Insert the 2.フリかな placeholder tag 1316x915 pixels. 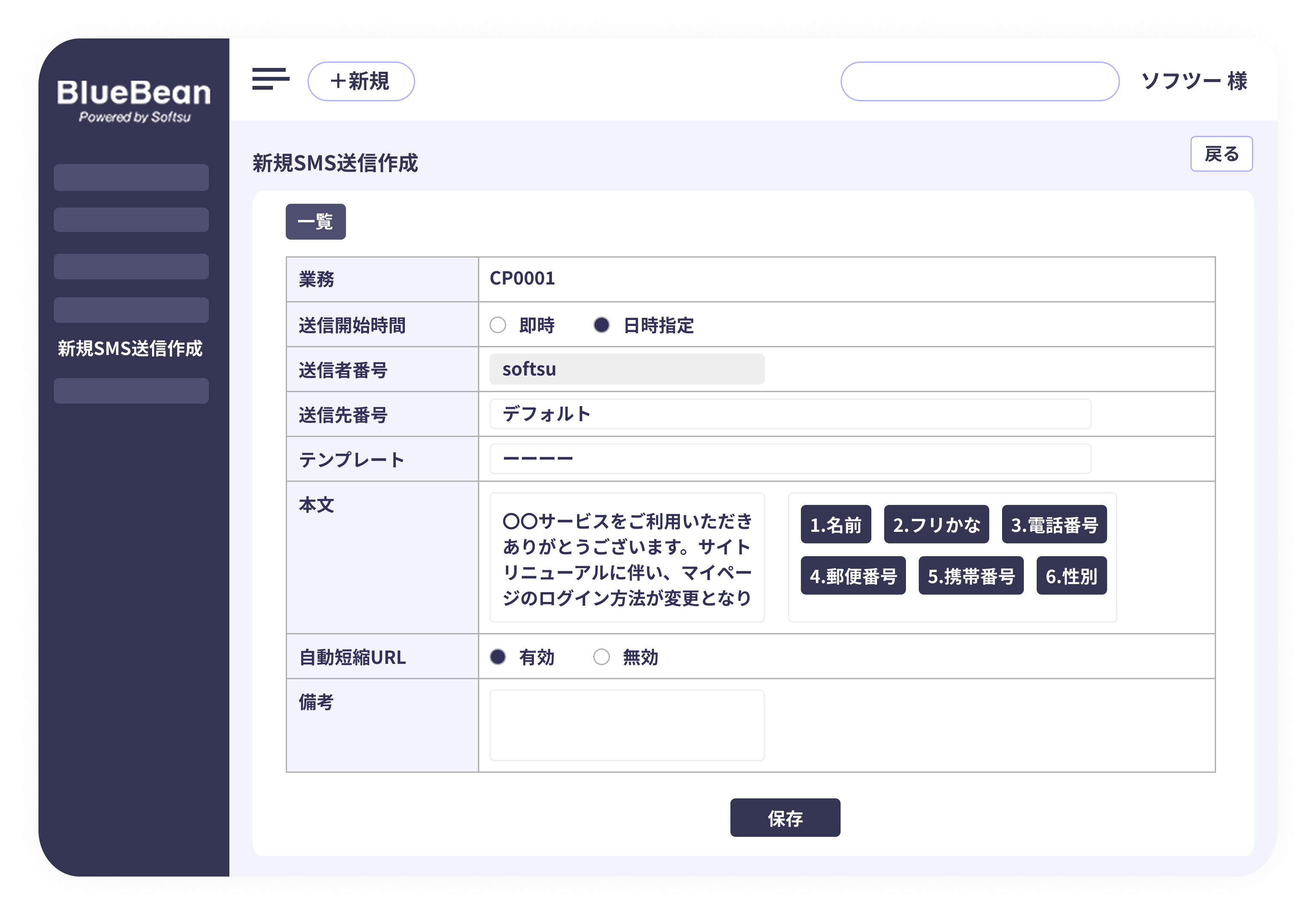tap(936, 524)
